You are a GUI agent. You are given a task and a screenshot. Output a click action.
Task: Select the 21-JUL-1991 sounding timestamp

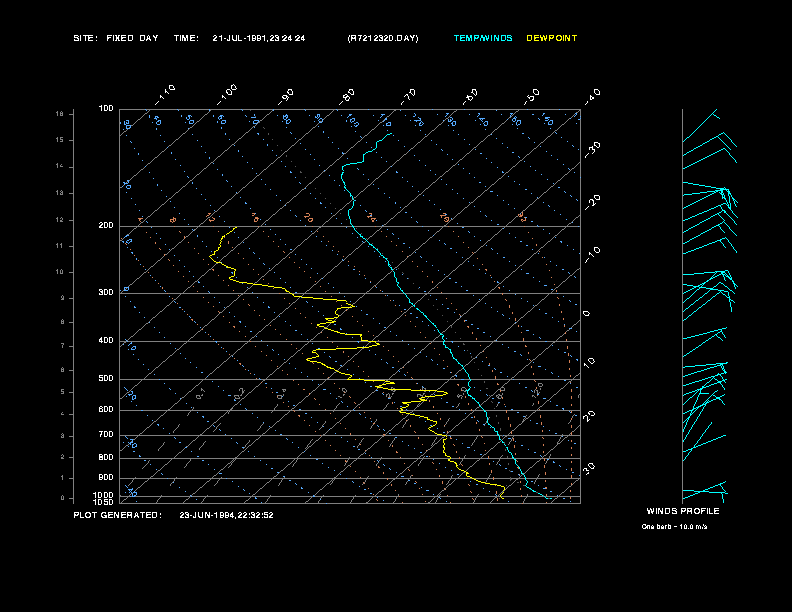click(259, 38)
